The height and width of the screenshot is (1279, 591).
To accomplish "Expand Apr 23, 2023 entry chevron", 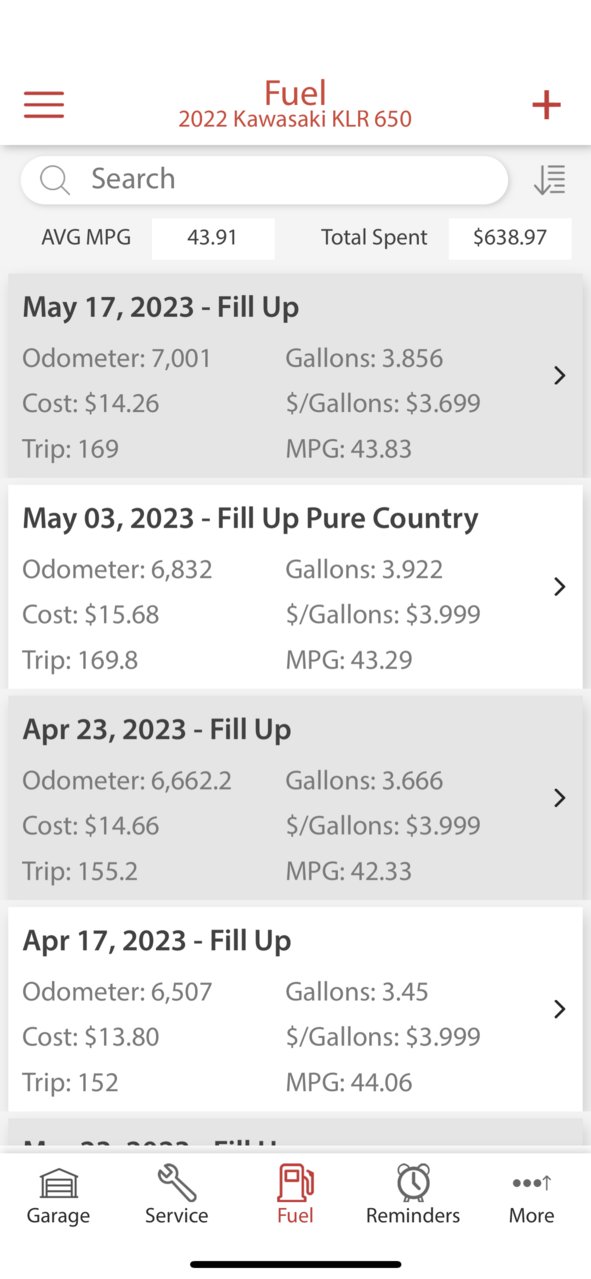I will click(x=560, y=797).
